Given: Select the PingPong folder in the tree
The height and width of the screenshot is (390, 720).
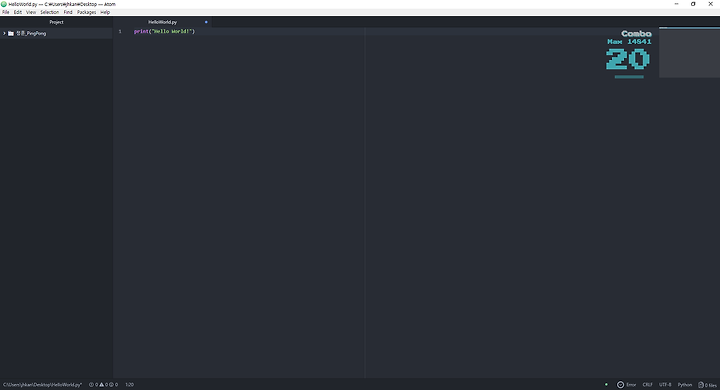Looking at the screenshot, I should click(56, 33).
